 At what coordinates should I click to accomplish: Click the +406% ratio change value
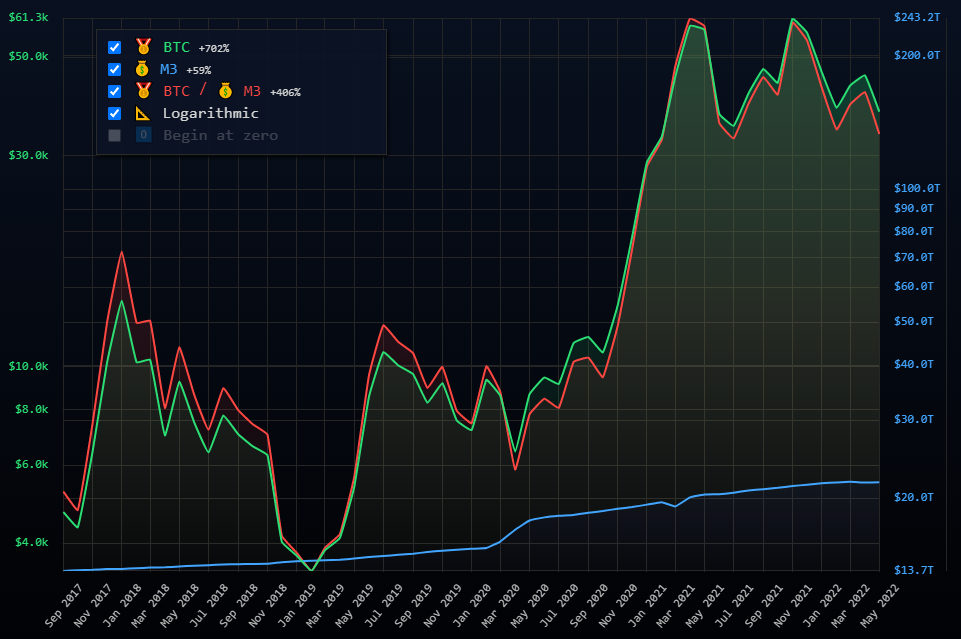(x=285, y=92)
